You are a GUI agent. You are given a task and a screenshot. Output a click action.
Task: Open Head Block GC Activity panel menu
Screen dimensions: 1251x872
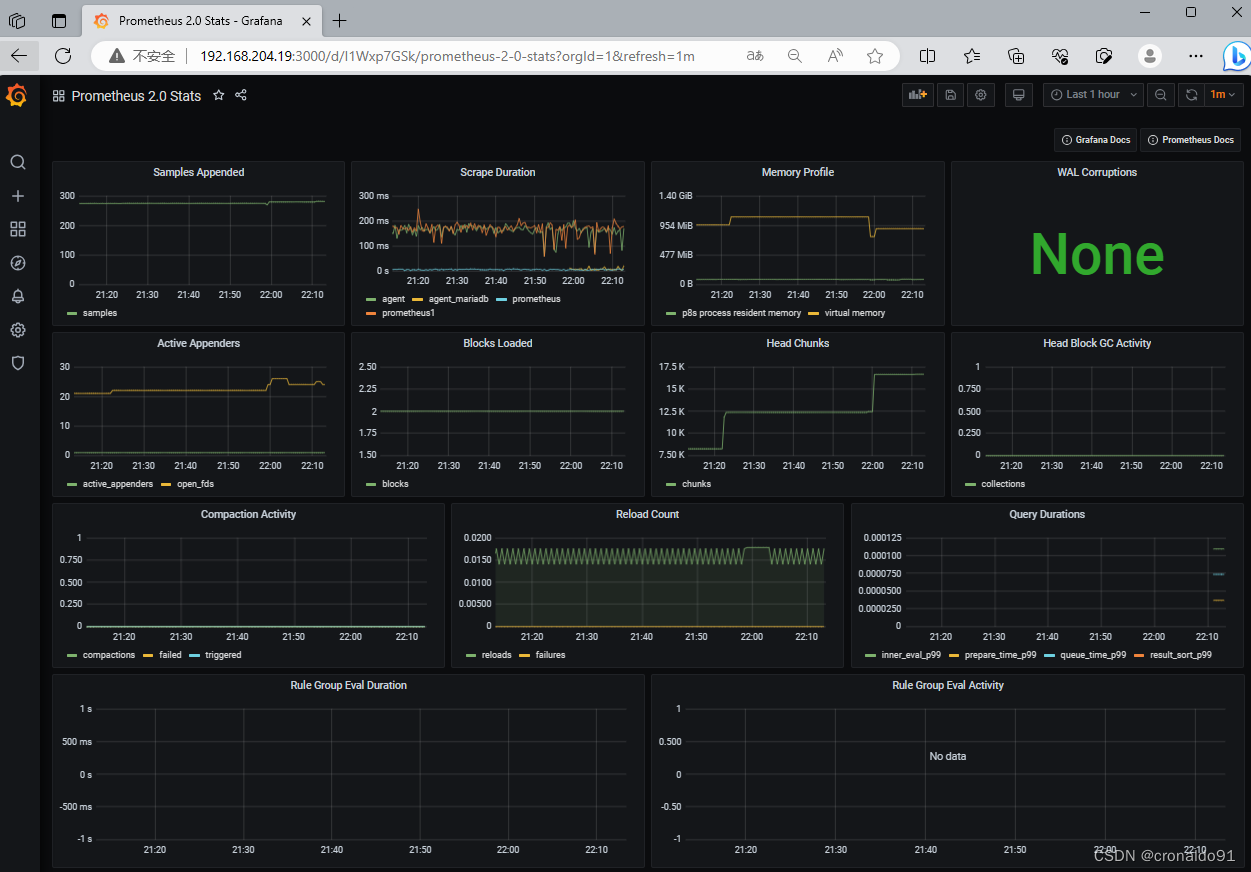[x=1097, y=343]
